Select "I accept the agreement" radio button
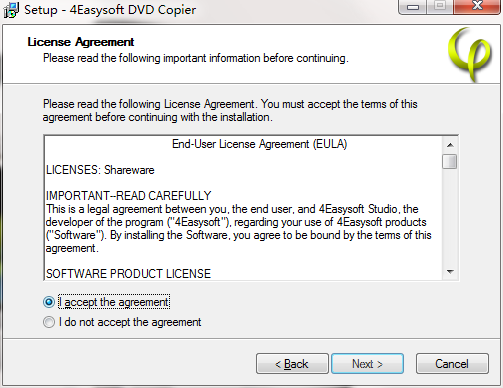The width and height of the screenshot is (503, 388). pos(49,302)
